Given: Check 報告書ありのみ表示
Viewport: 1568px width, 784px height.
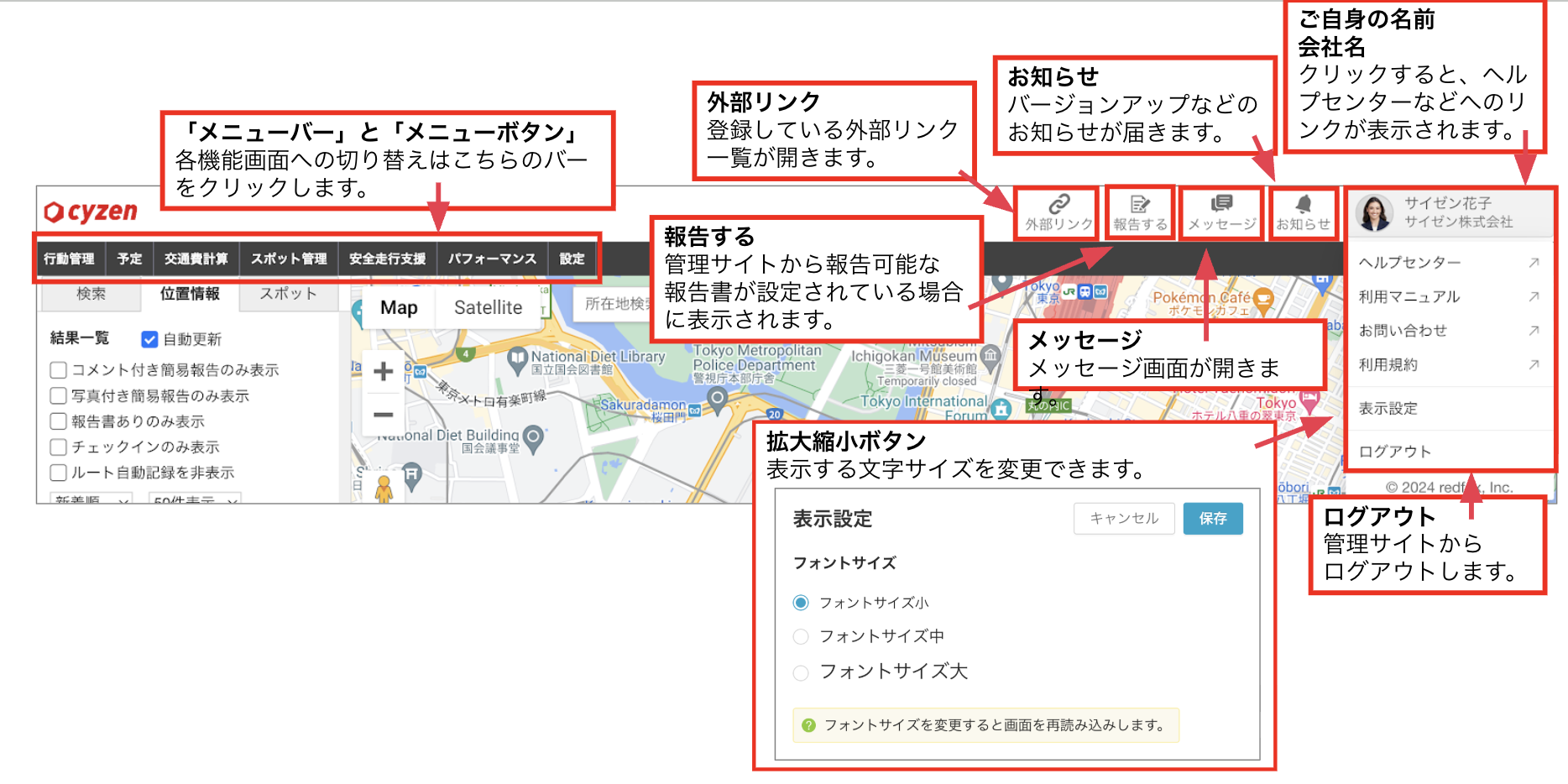Looking at the screenshot, I should coord(59,421).
